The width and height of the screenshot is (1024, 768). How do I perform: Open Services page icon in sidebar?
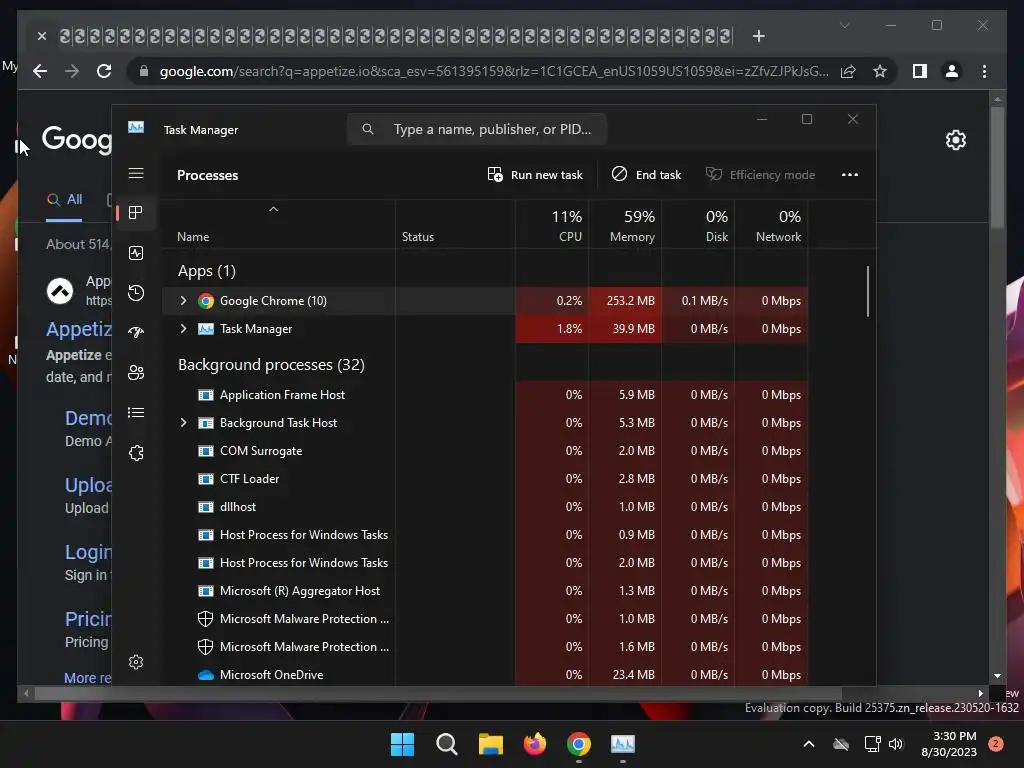(x=136, y=453)
